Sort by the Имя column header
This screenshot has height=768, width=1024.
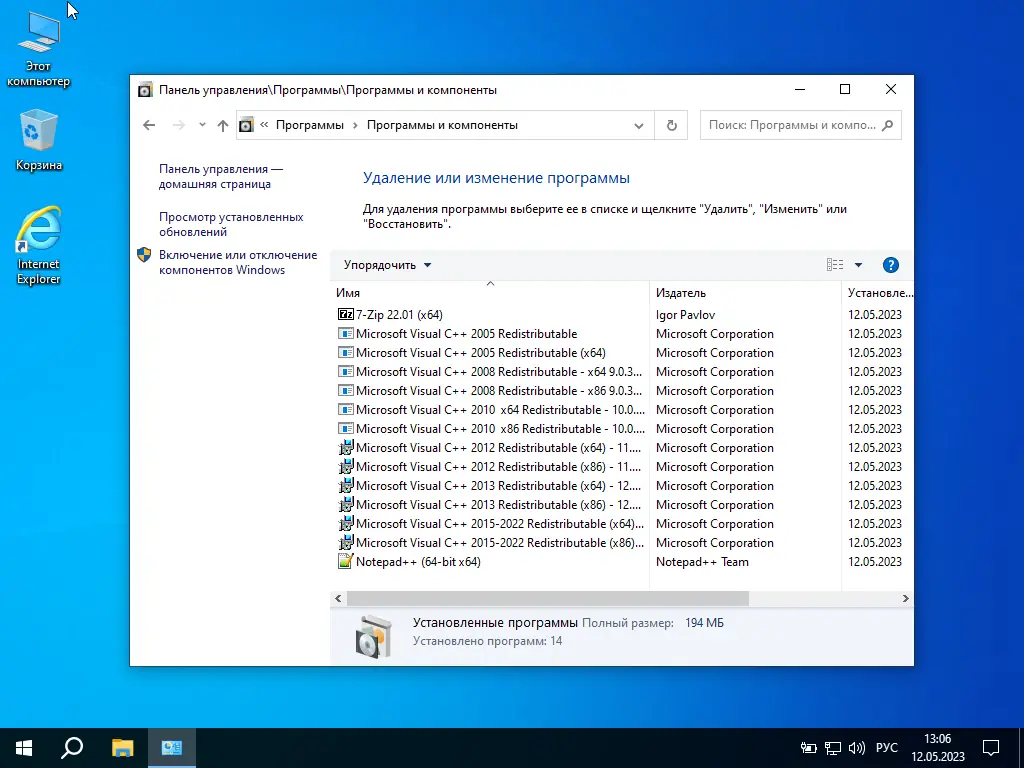point(490,293)
